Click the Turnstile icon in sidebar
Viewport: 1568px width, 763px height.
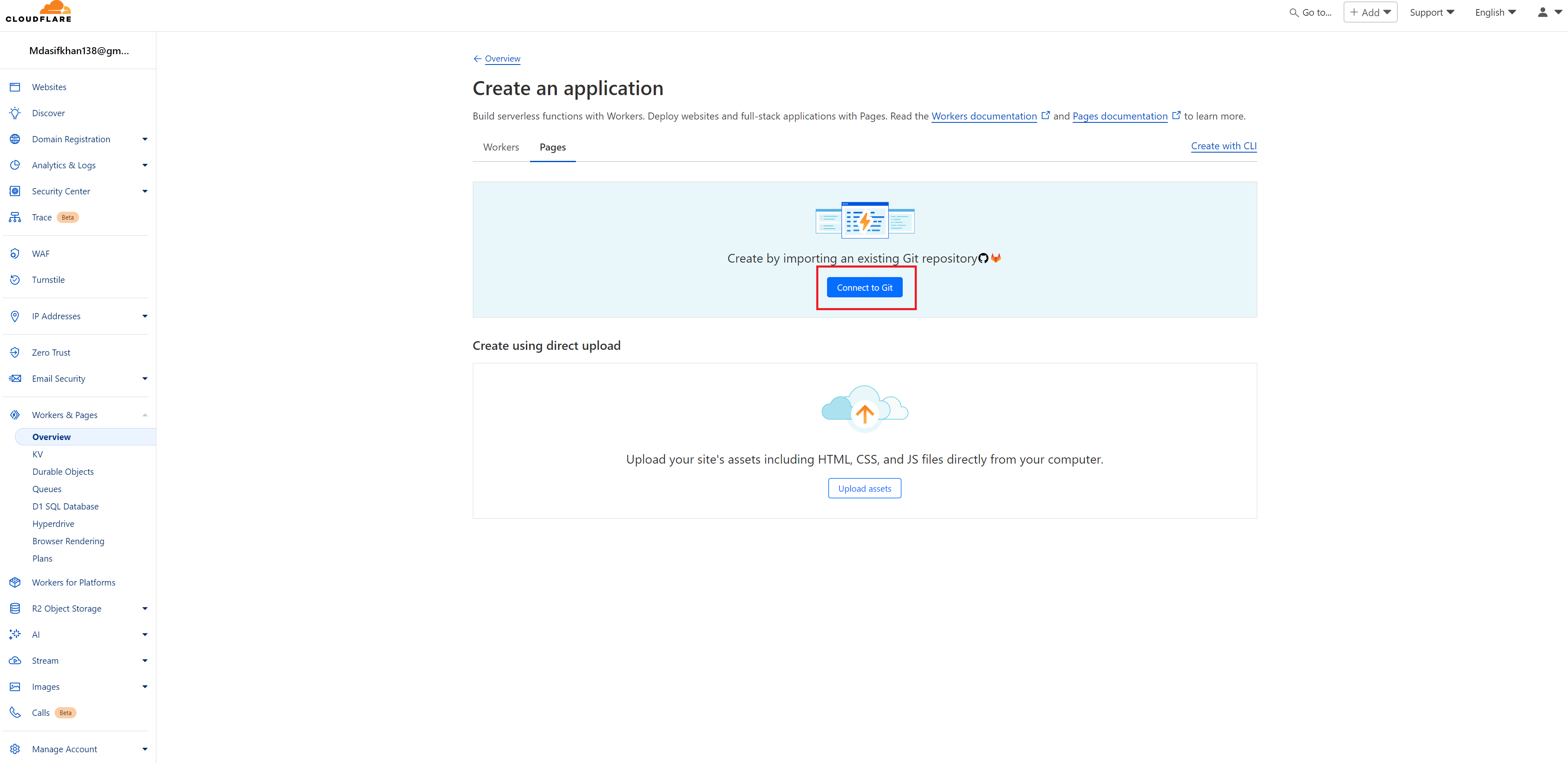15,280
